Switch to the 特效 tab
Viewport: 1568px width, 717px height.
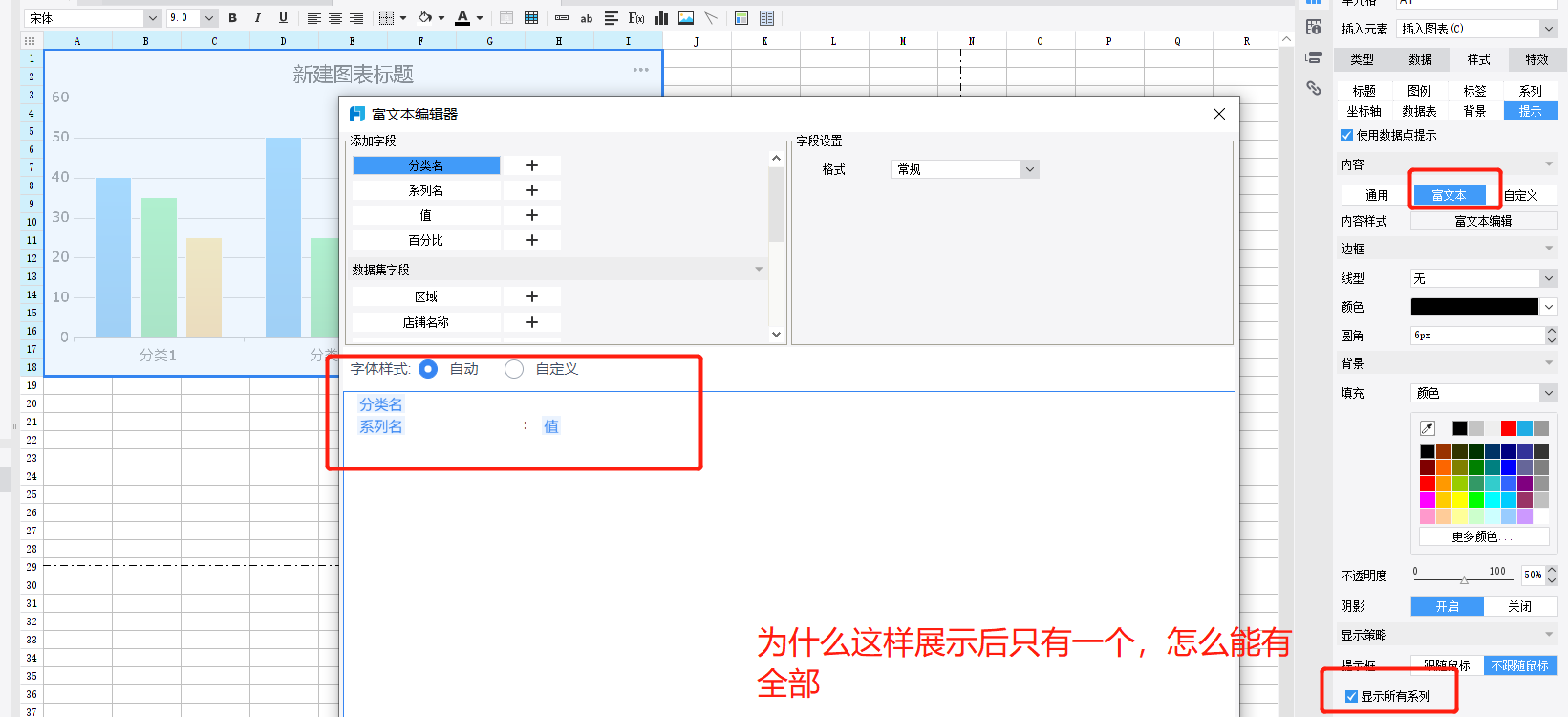(x=1536, y=59)
